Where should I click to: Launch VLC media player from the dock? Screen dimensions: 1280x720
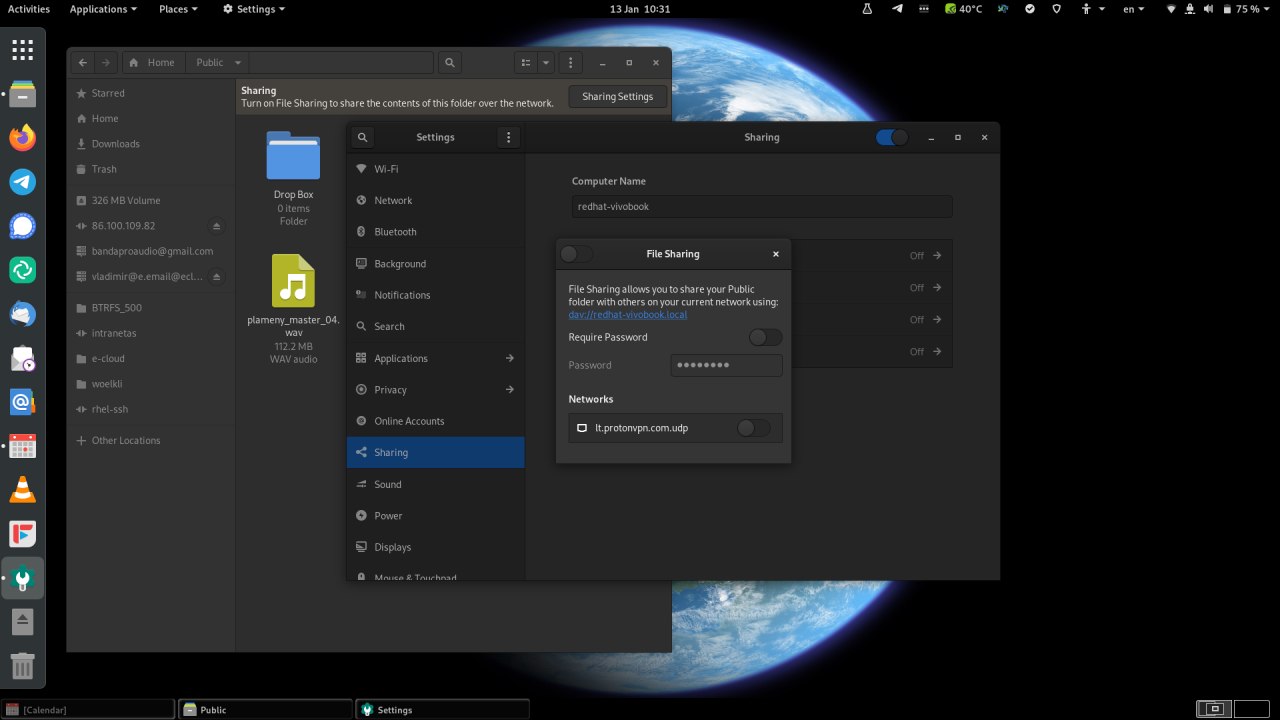[23, 490]
